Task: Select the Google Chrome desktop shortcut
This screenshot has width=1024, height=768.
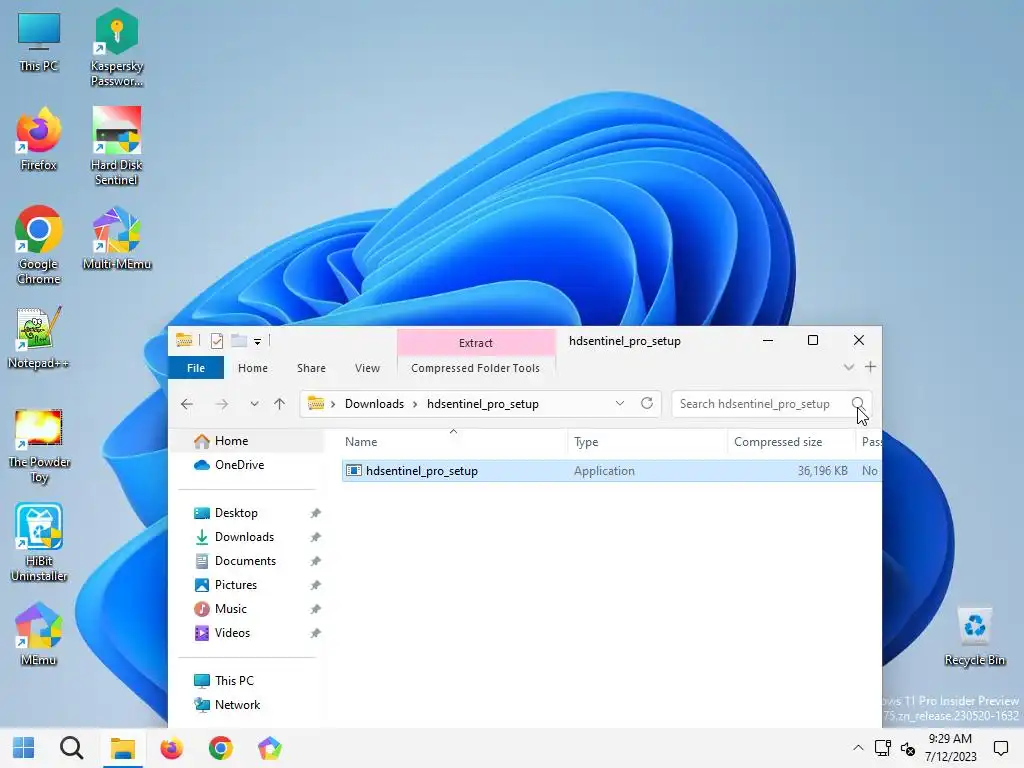Action: pos(39,246)
